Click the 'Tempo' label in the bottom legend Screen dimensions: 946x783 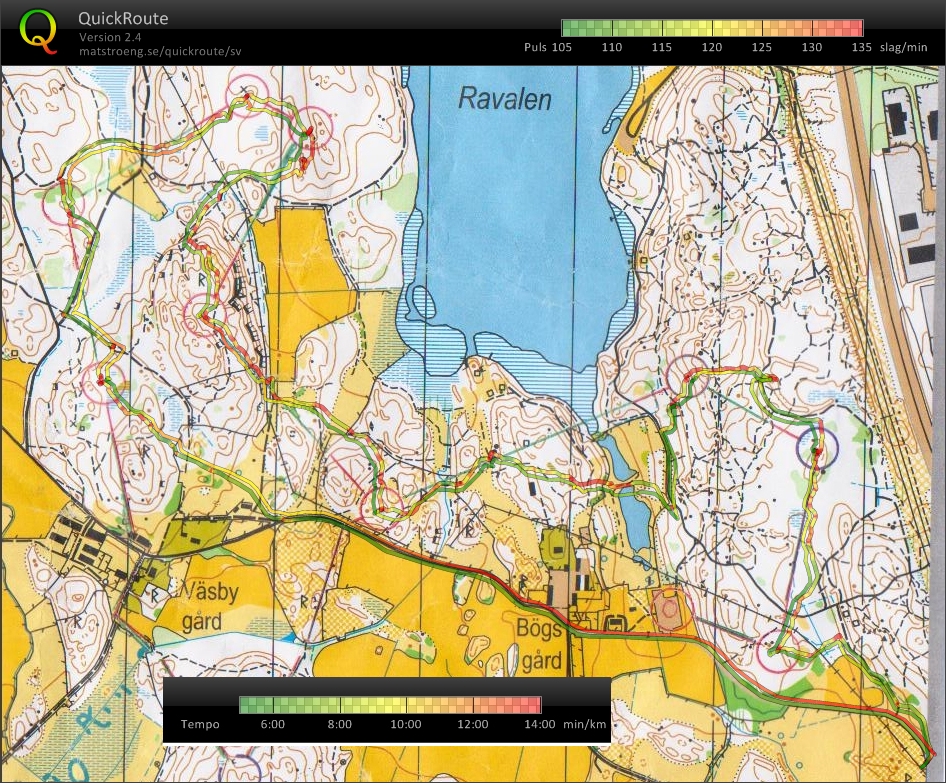pyautogui.click(x=200, y=724)
